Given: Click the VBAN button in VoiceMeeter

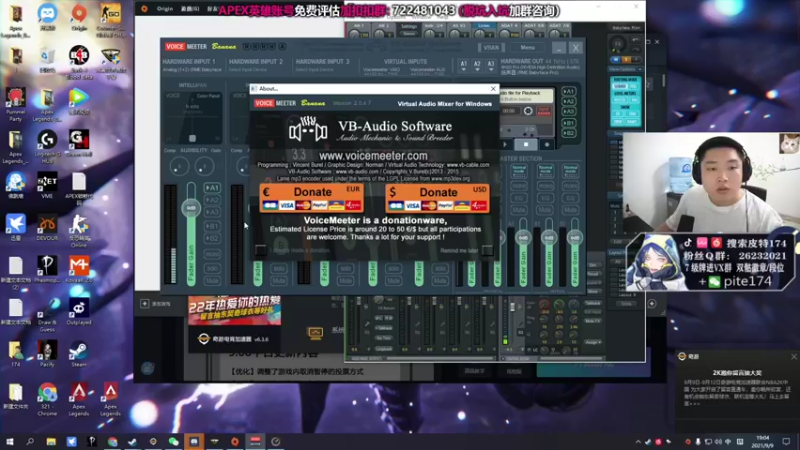Looking at the screenshot, I should [x=491, y=47].
